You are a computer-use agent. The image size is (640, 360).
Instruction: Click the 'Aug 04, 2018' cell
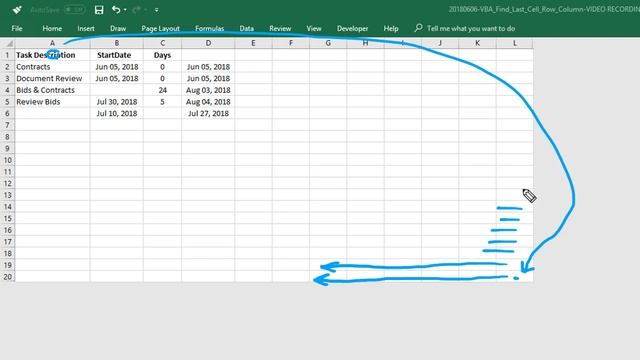click(208, 102)
